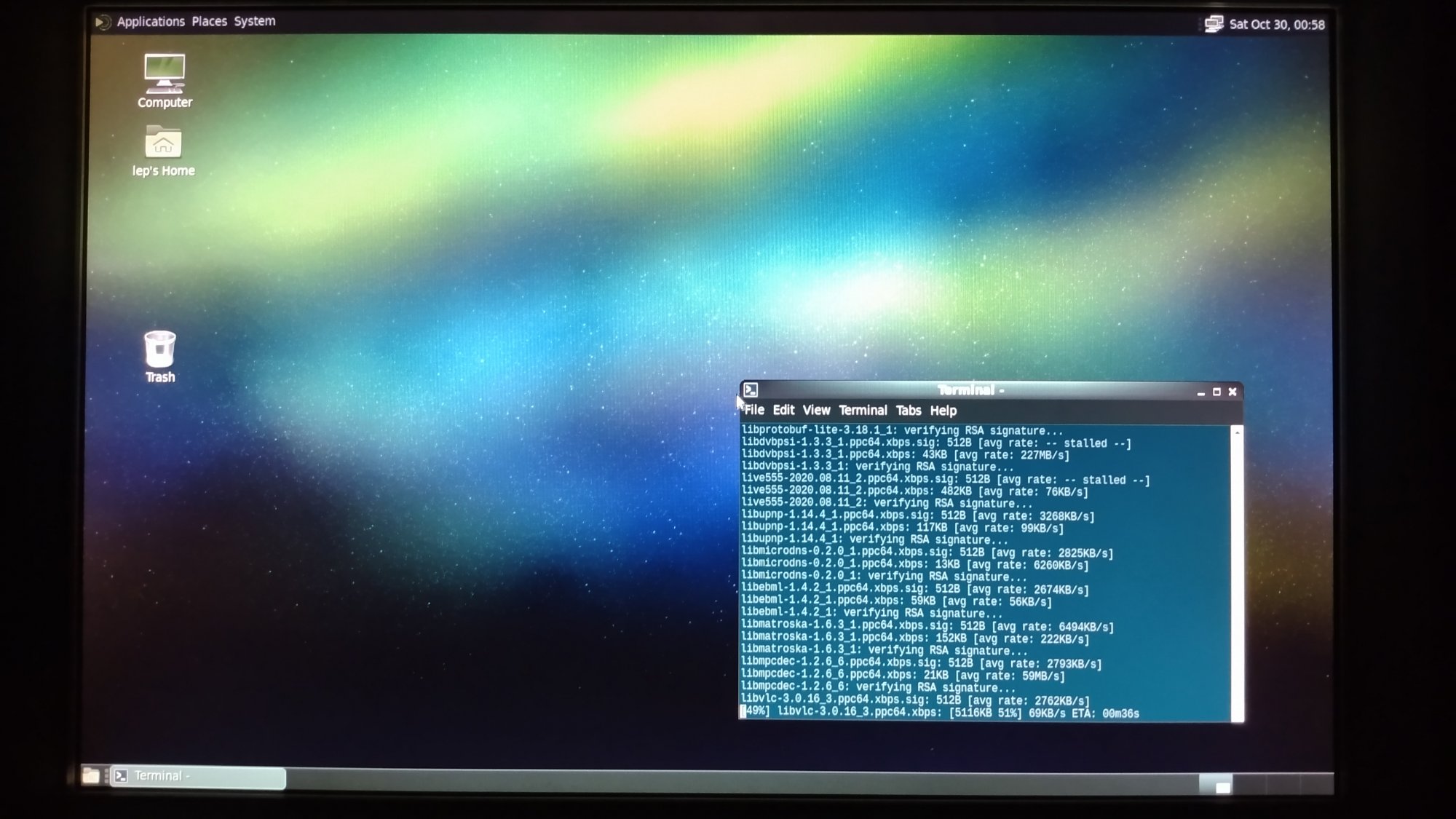Open the terminal Tabs menu

point(908,411)
